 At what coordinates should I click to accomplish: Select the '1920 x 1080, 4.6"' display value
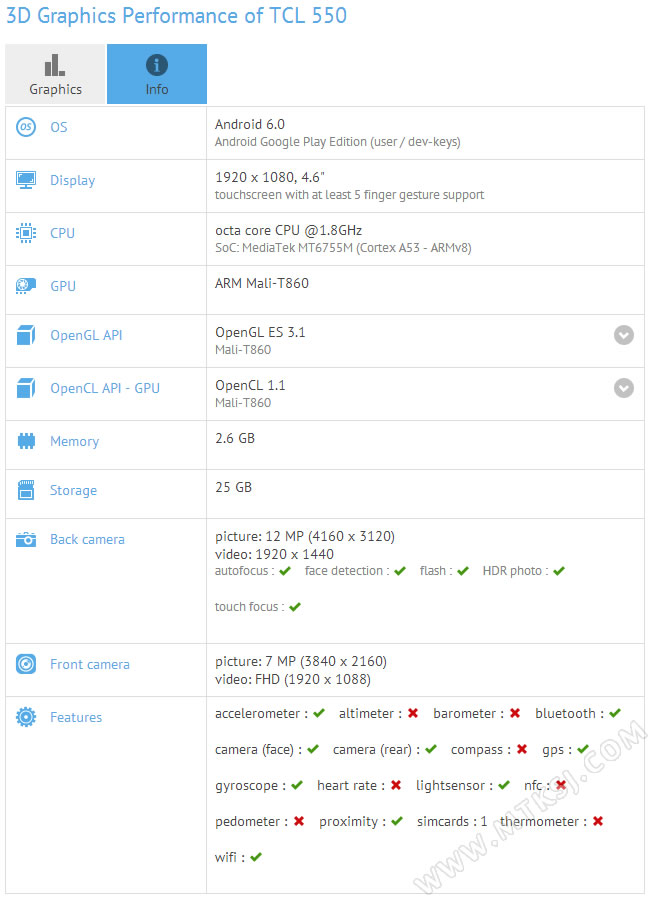270,177
